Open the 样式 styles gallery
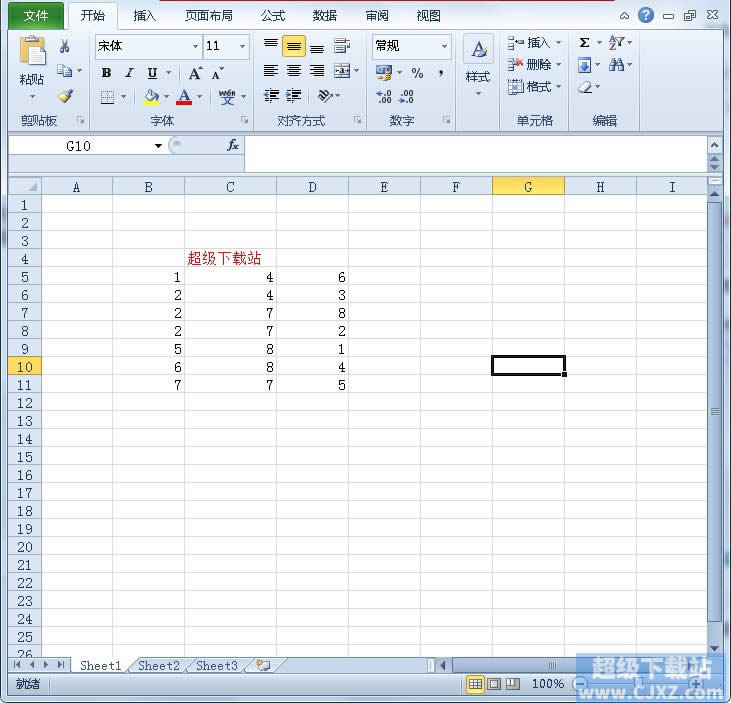 [478, 65]
